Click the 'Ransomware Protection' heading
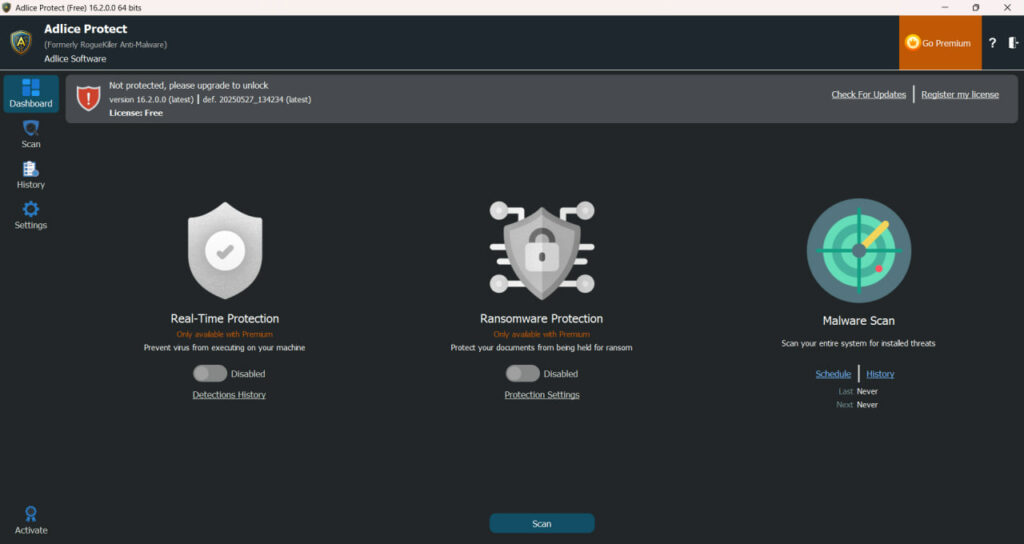Image resolution: width=1024 pixels, height=544 pixels. (x=541, y=319)
